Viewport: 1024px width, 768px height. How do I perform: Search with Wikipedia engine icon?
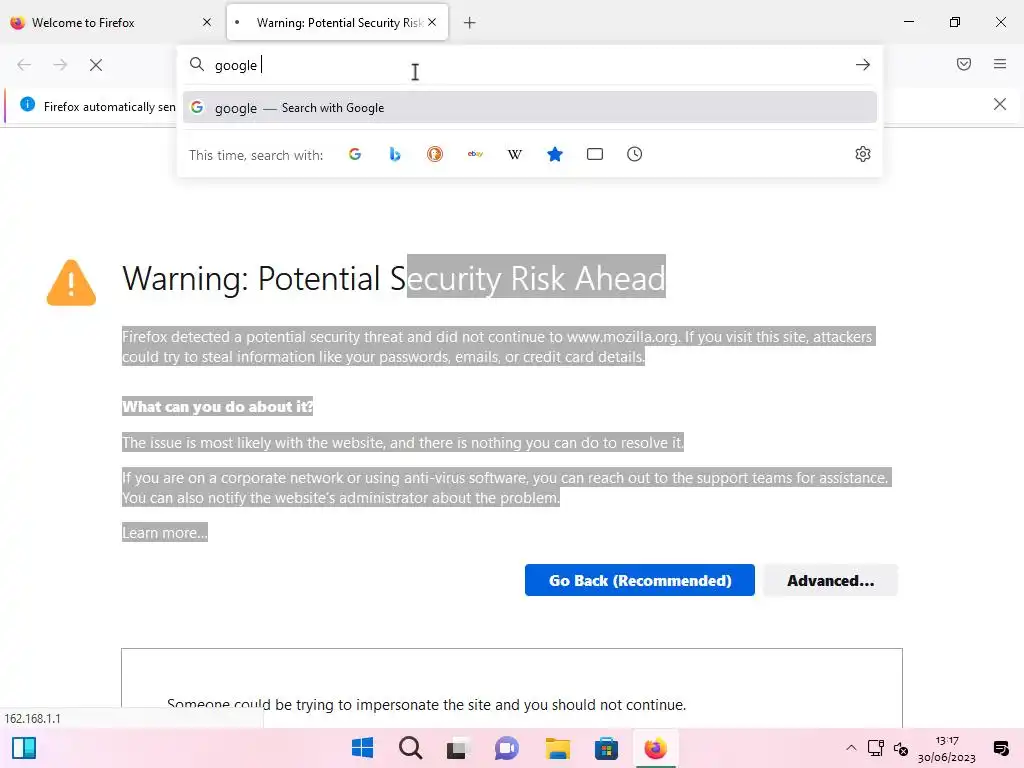(x=515, y=154)
